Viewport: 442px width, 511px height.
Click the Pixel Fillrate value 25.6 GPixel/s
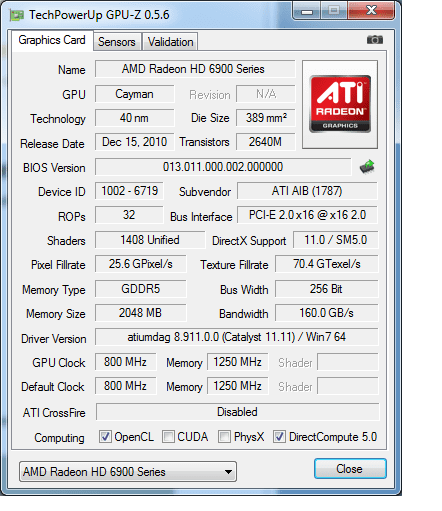(x=141, y=264)
